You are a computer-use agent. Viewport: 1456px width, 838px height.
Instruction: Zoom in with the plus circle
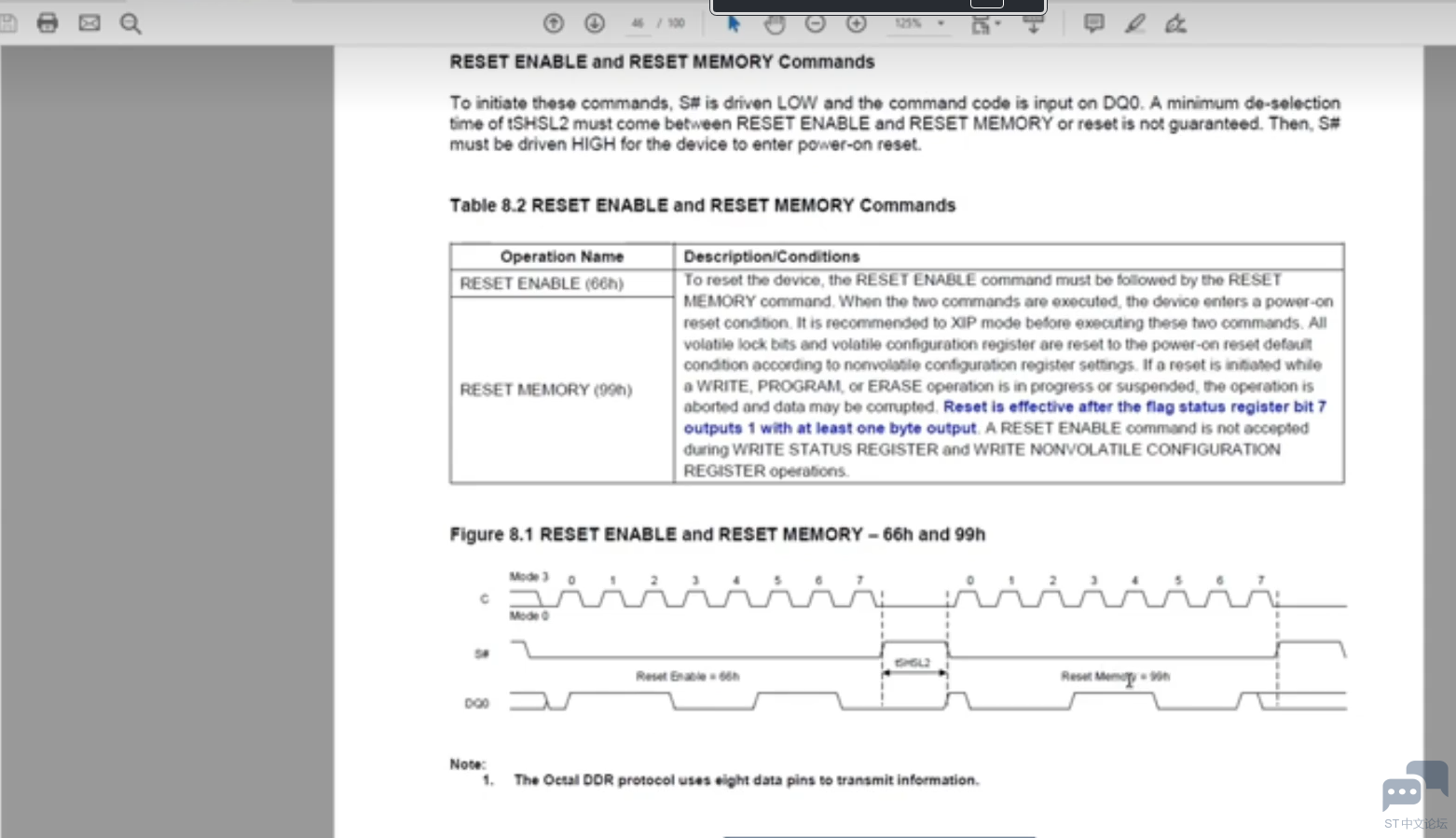point(857,23)
